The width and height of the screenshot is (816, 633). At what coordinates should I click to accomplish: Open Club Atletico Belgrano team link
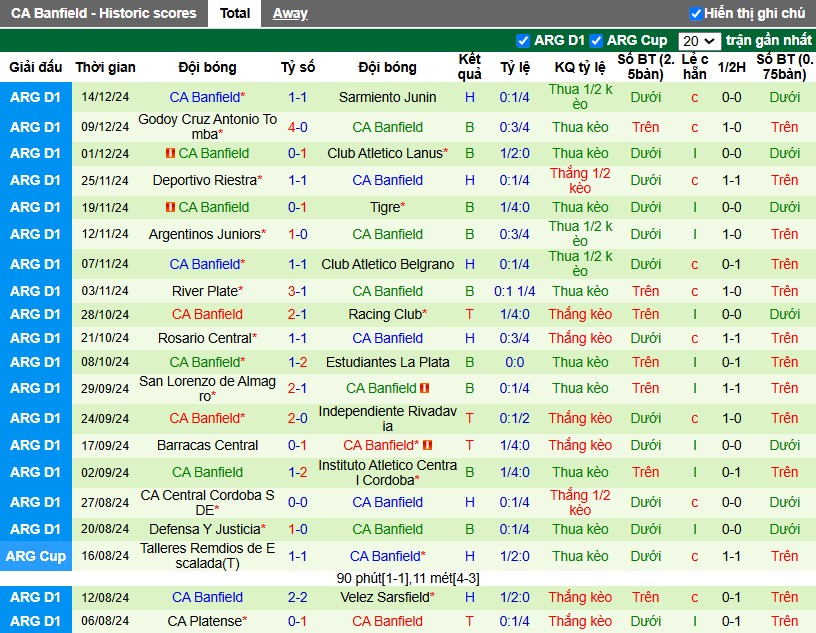pyautogui.click(x=387, y=264)
